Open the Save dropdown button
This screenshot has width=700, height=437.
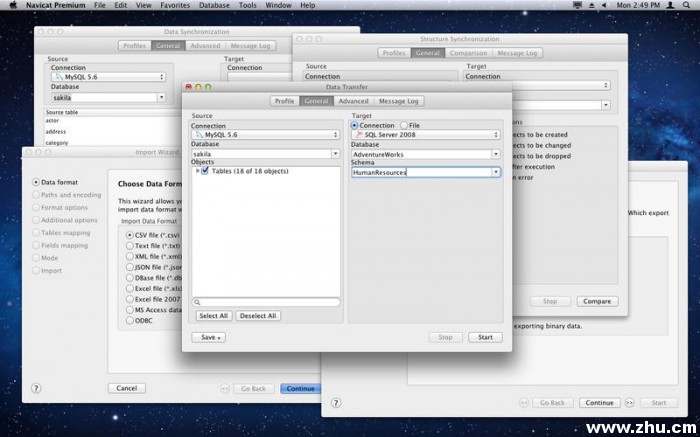point(210,337)
